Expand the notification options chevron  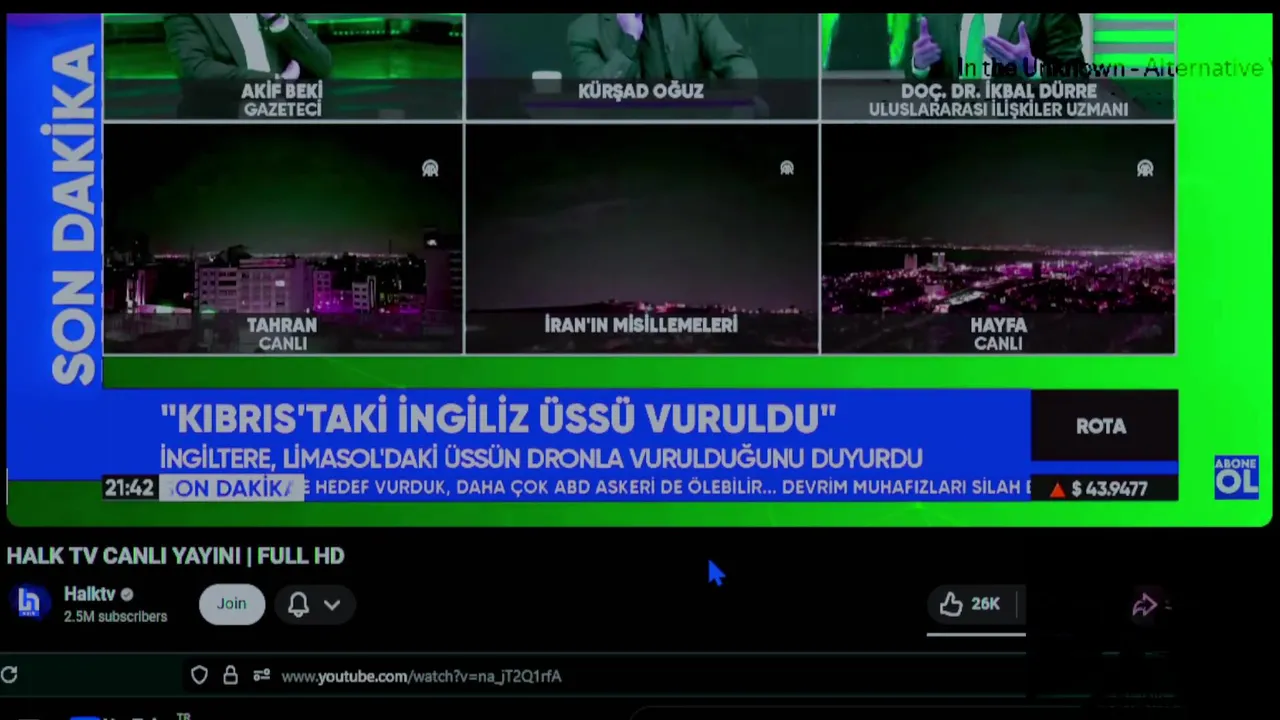[332, 604]
